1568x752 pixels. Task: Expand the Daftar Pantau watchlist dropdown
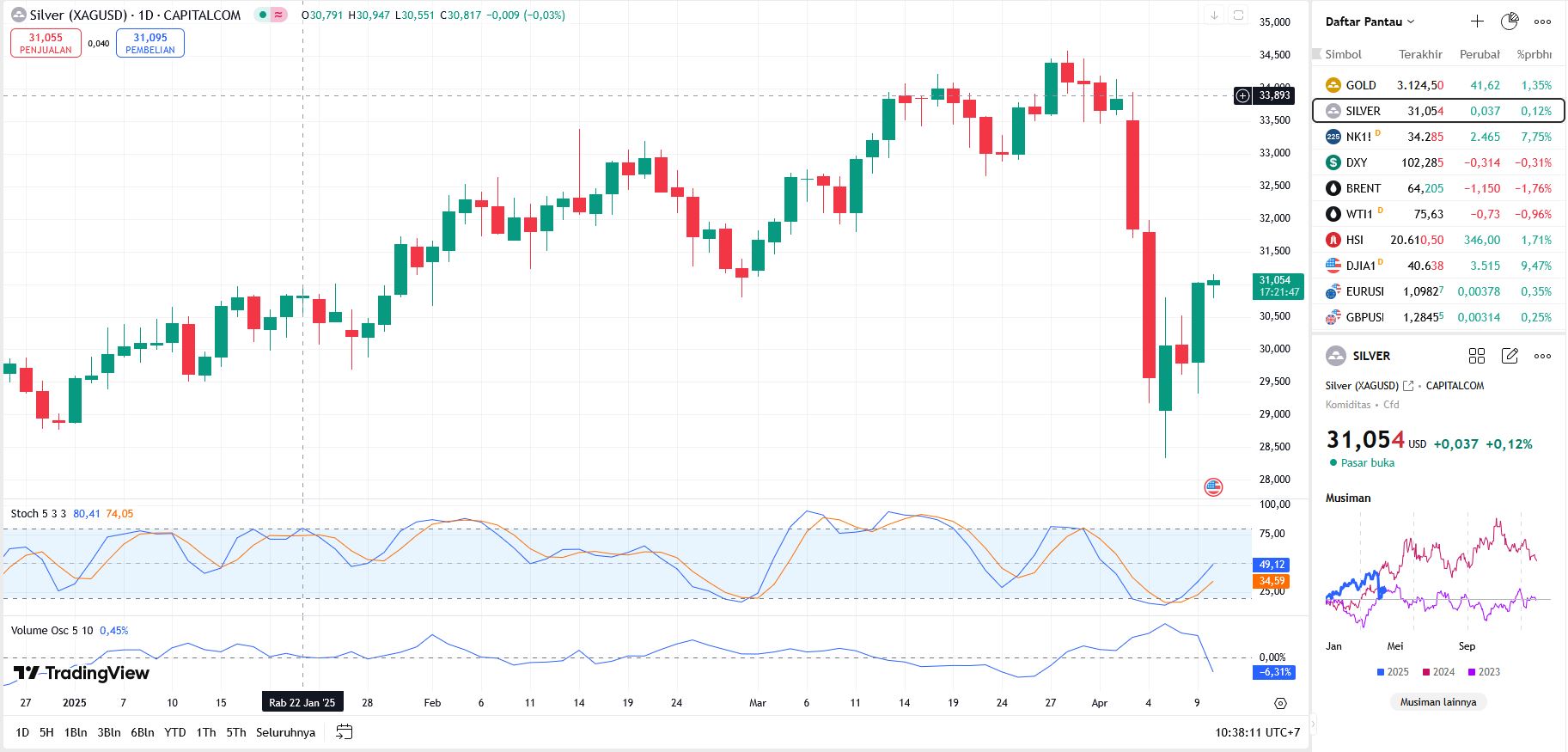coord(1370,21)
